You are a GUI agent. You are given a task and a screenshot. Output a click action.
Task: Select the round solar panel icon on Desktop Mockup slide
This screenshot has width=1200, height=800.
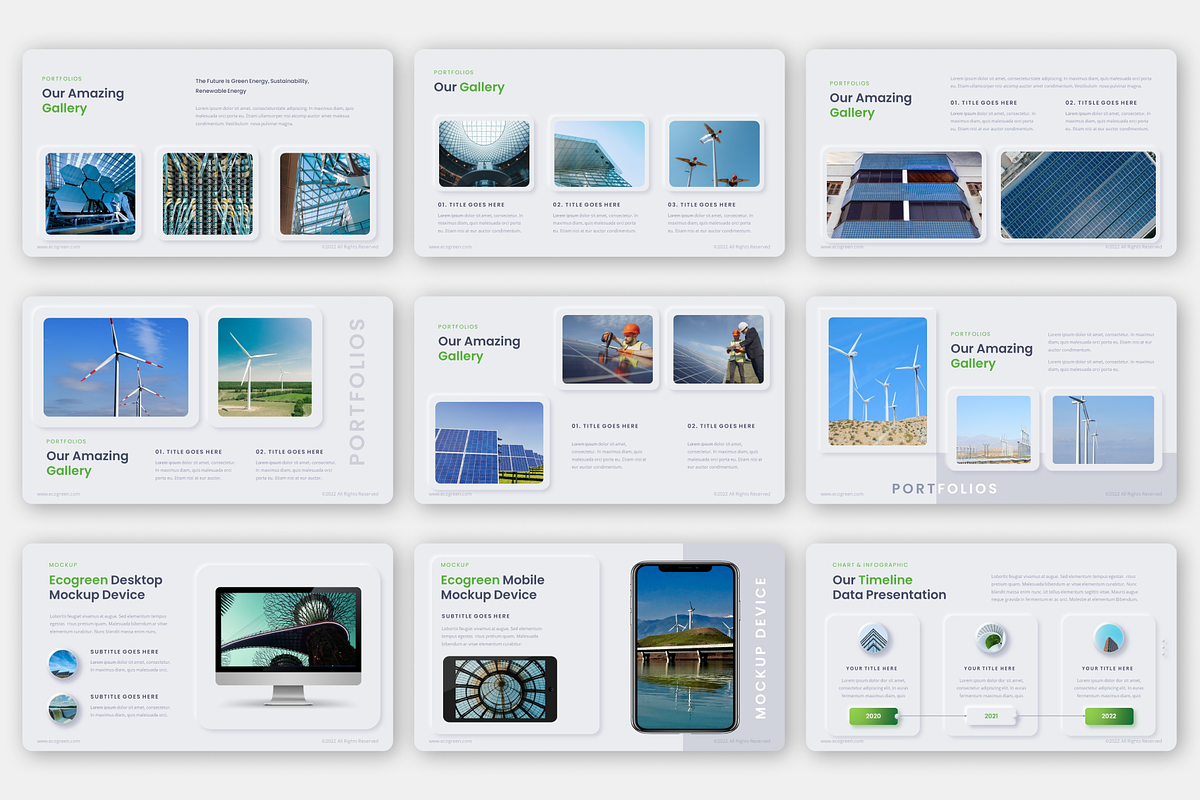[64, 664]
